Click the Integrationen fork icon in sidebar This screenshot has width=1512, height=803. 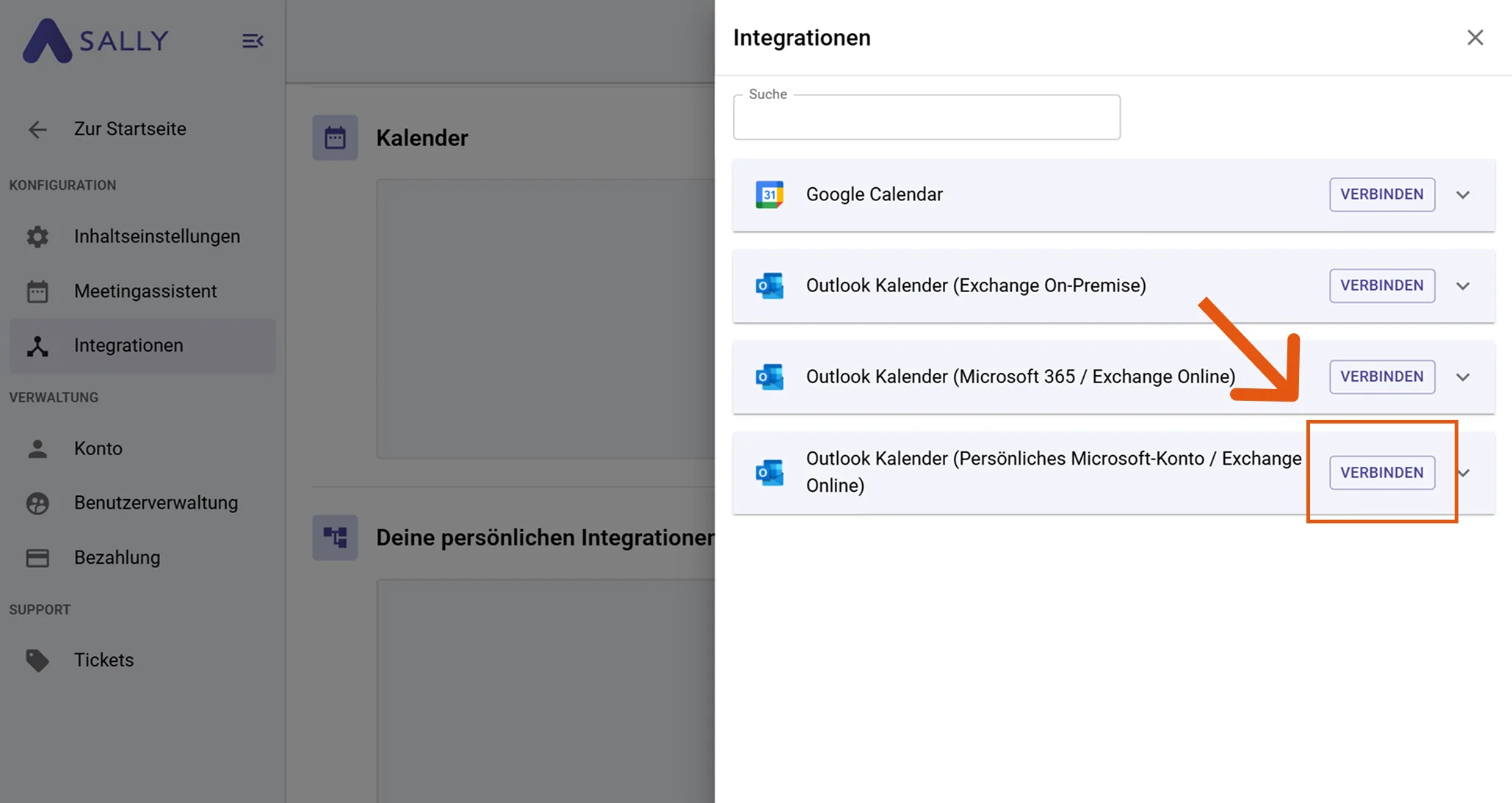point(37,346)
